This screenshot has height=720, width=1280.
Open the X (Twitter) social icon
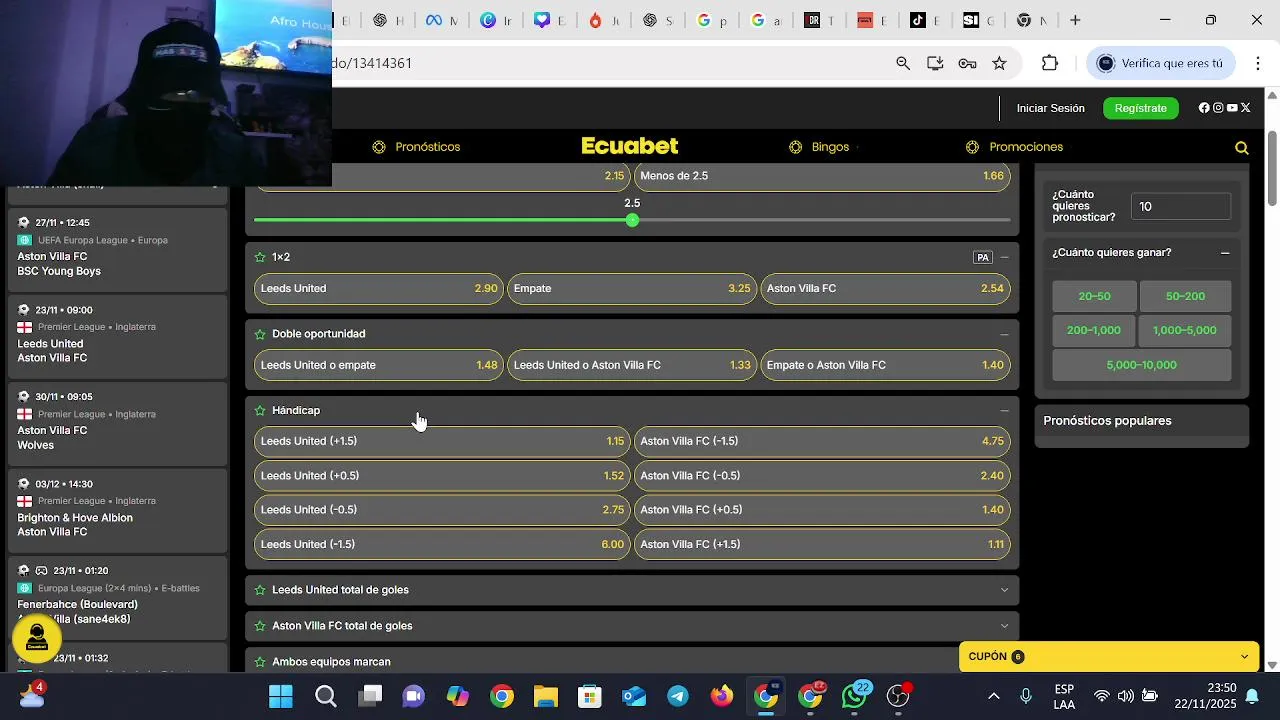tap(1246, 108)
